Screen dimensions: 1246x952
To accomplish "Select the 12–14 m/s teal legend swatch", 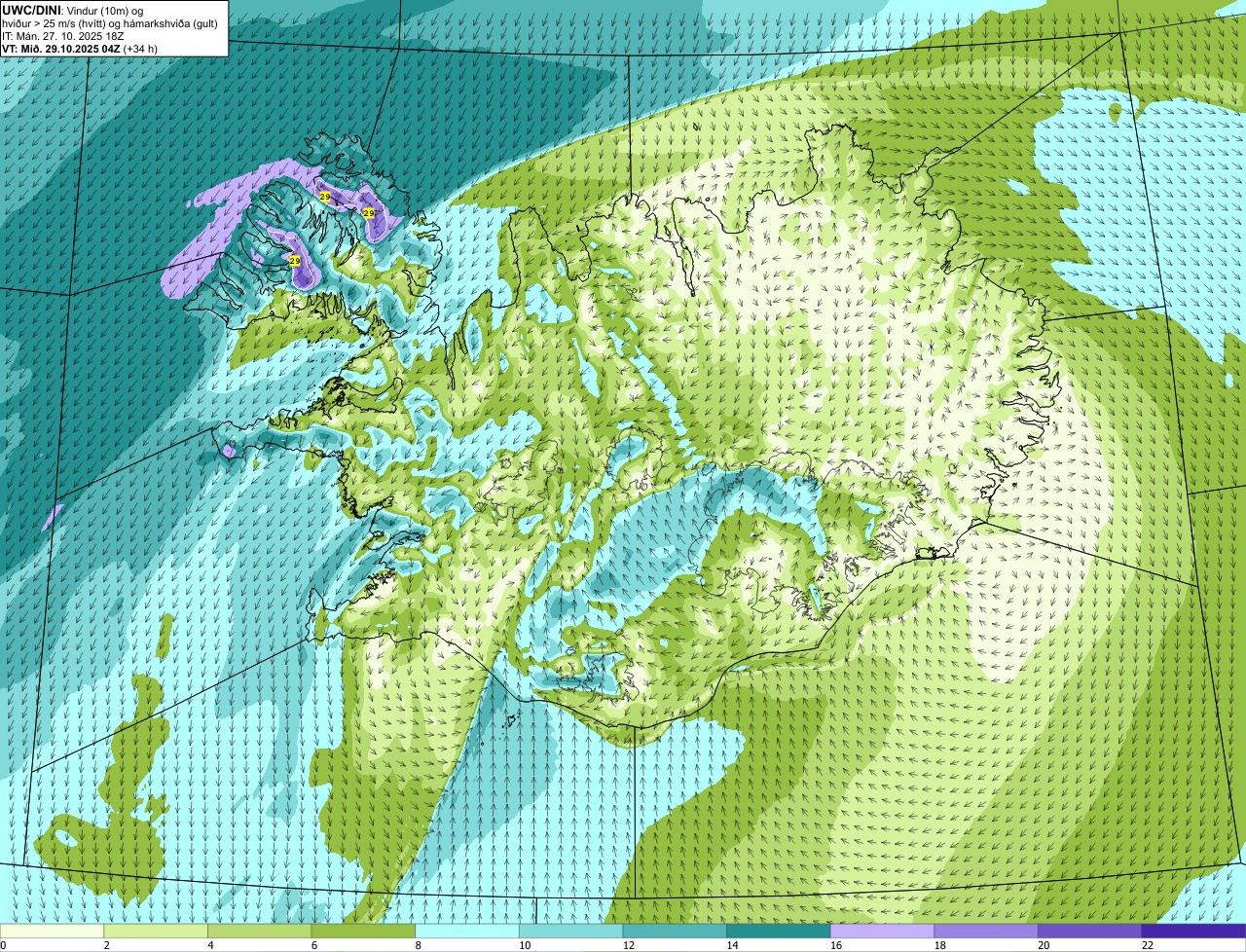I will (675, 931).
